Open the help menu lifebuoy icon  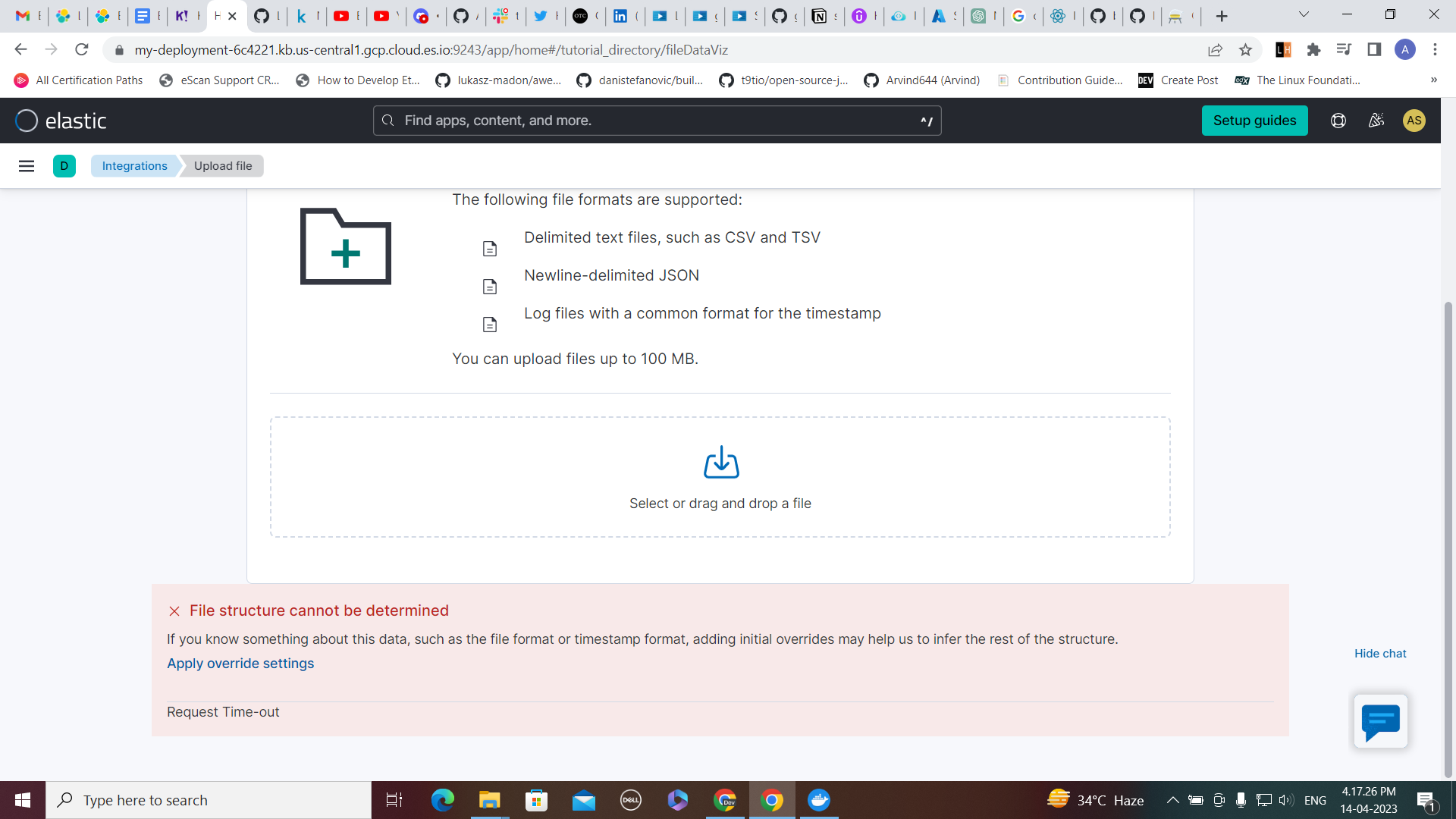pyautogui.click(x=1338, y=121)
